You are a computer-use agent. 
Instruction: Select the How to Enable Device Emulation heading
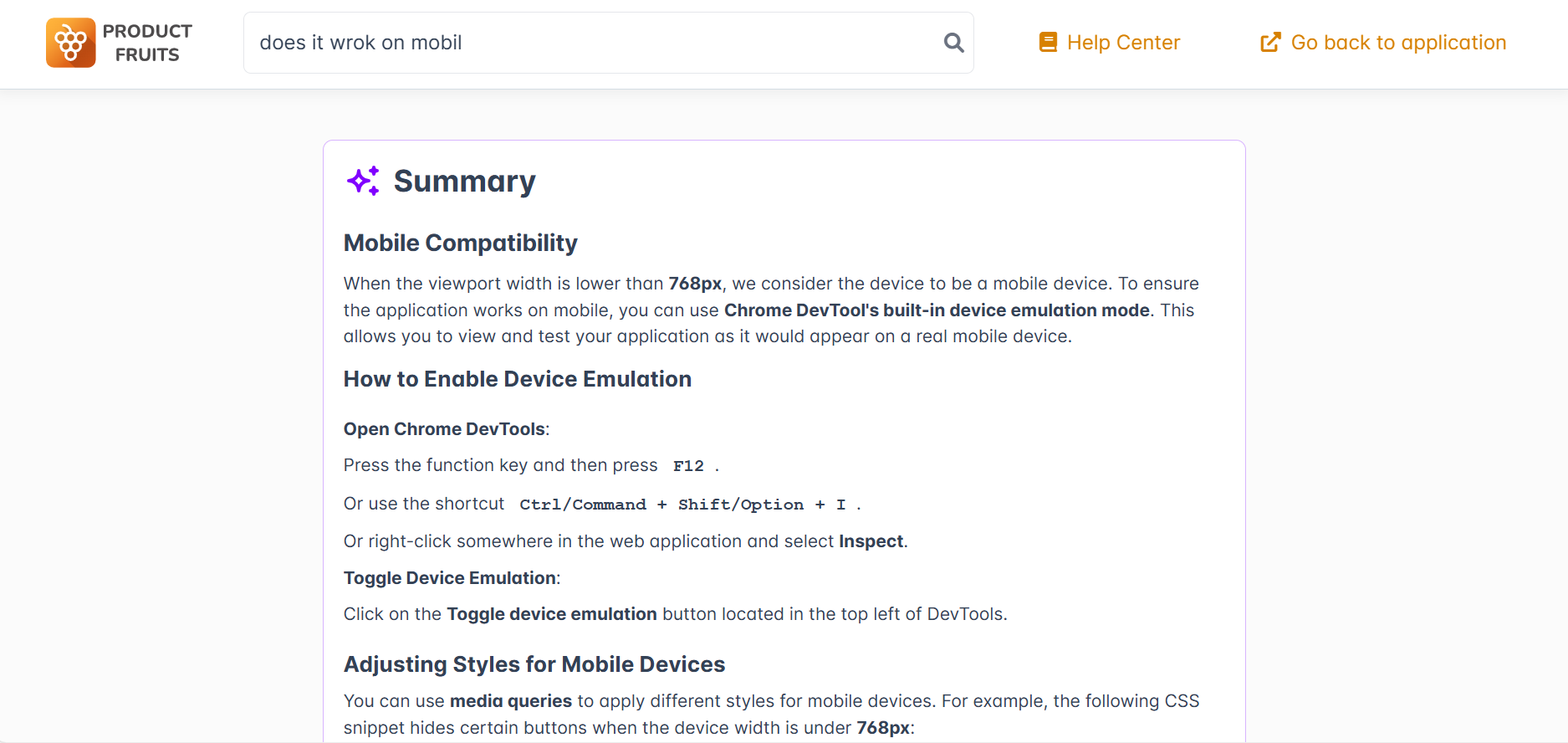point(517,379)
